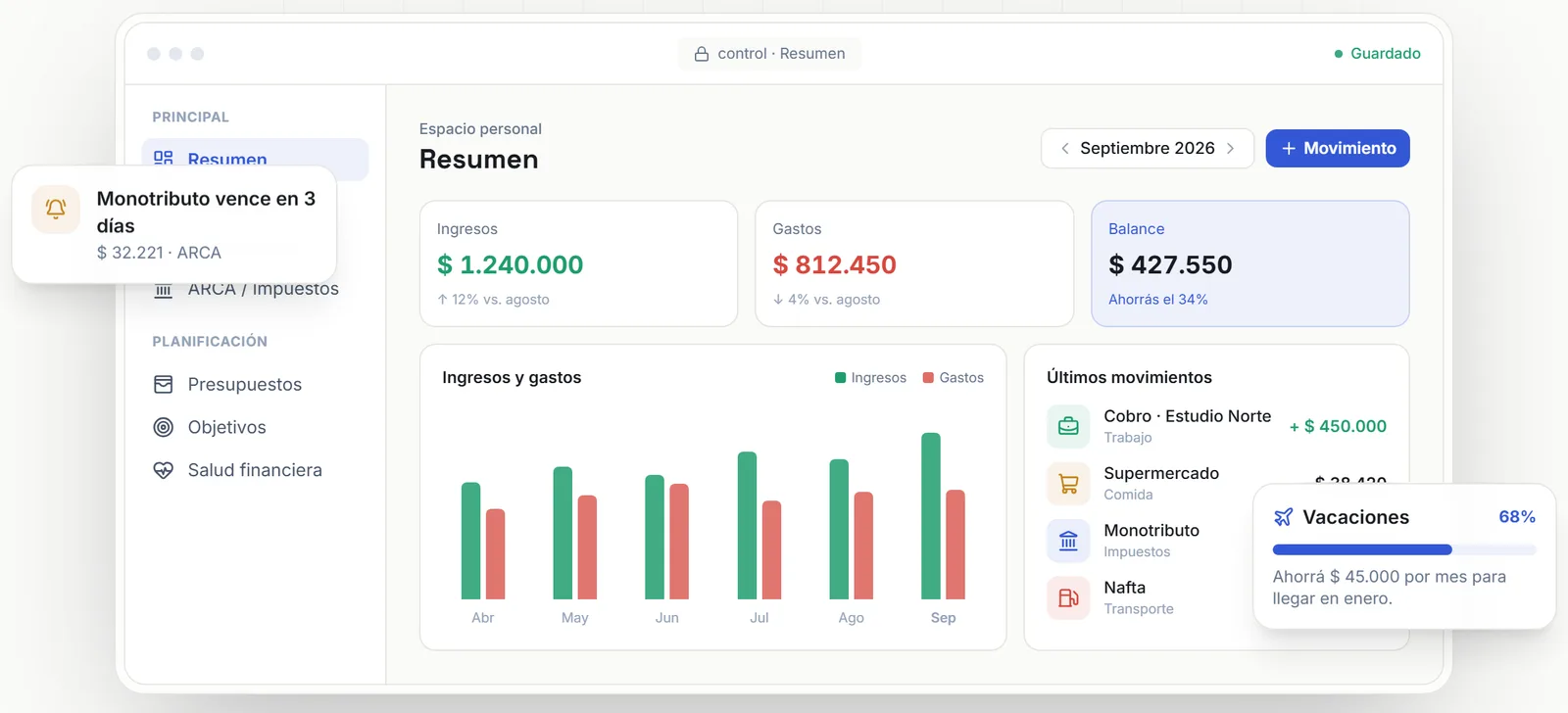The height and width of the screenshot is (713, 1568).
Task: Click the airplane icon in Vacaciones card
Action: (1283, 517)
